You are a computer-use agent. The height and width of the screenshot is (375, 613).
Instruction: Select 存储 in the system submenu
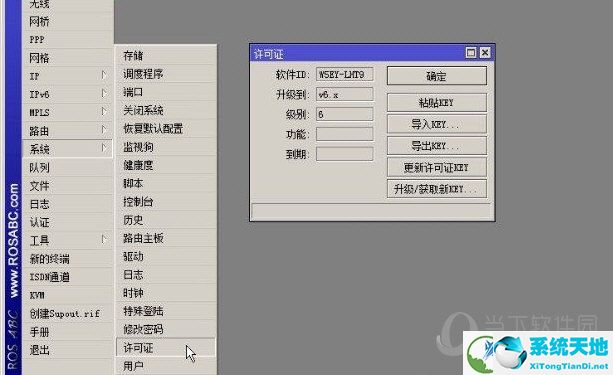pyautogui.click(x=166, y=56)
